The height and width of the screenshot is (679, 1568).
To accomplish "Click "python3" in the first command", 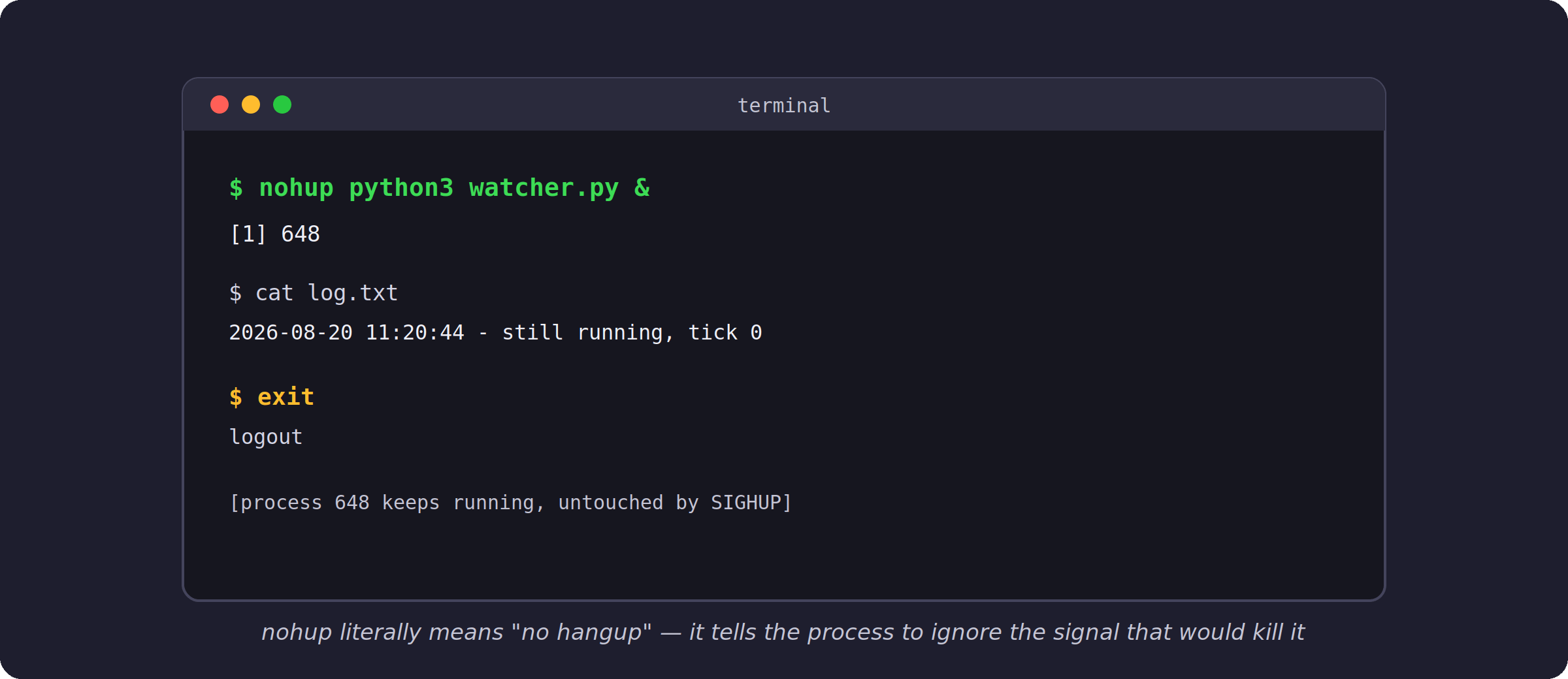I will point(401,189).
